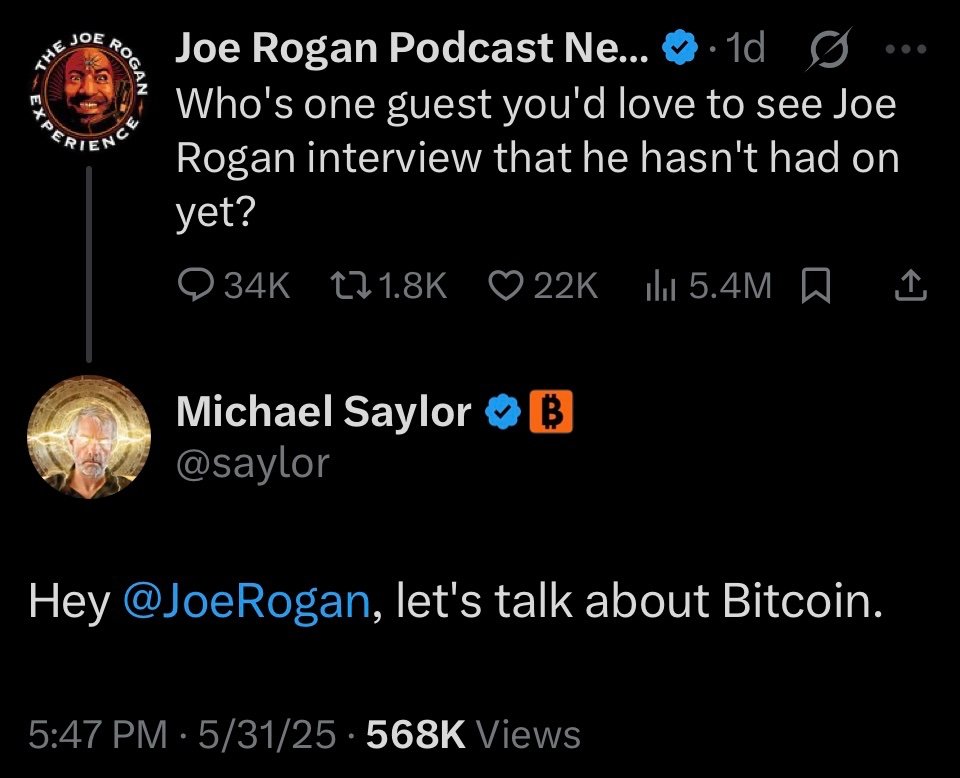Image resolution: width=960 pixels, height=778 pixels.
Task: Click the Bitcoin emoji beside Michael Saylor
Action: pos(551,411)
